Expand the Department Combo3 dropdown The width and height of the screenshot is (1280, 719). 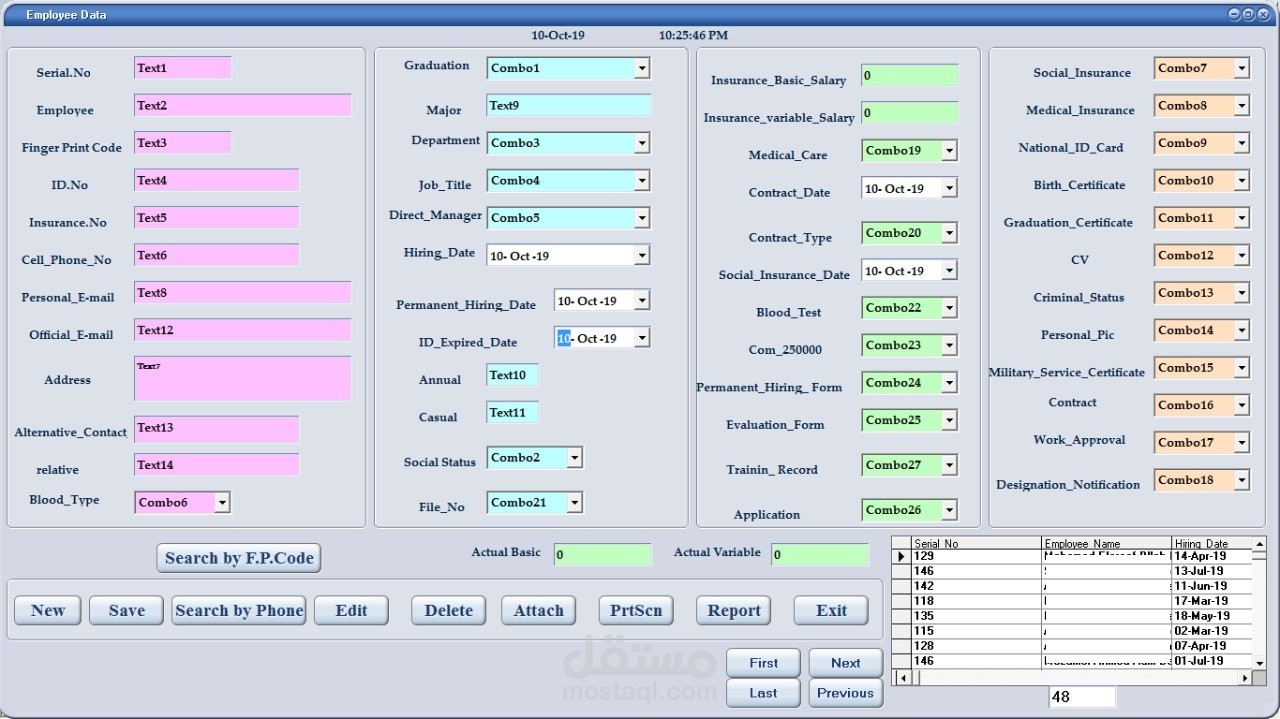[642, 143]
